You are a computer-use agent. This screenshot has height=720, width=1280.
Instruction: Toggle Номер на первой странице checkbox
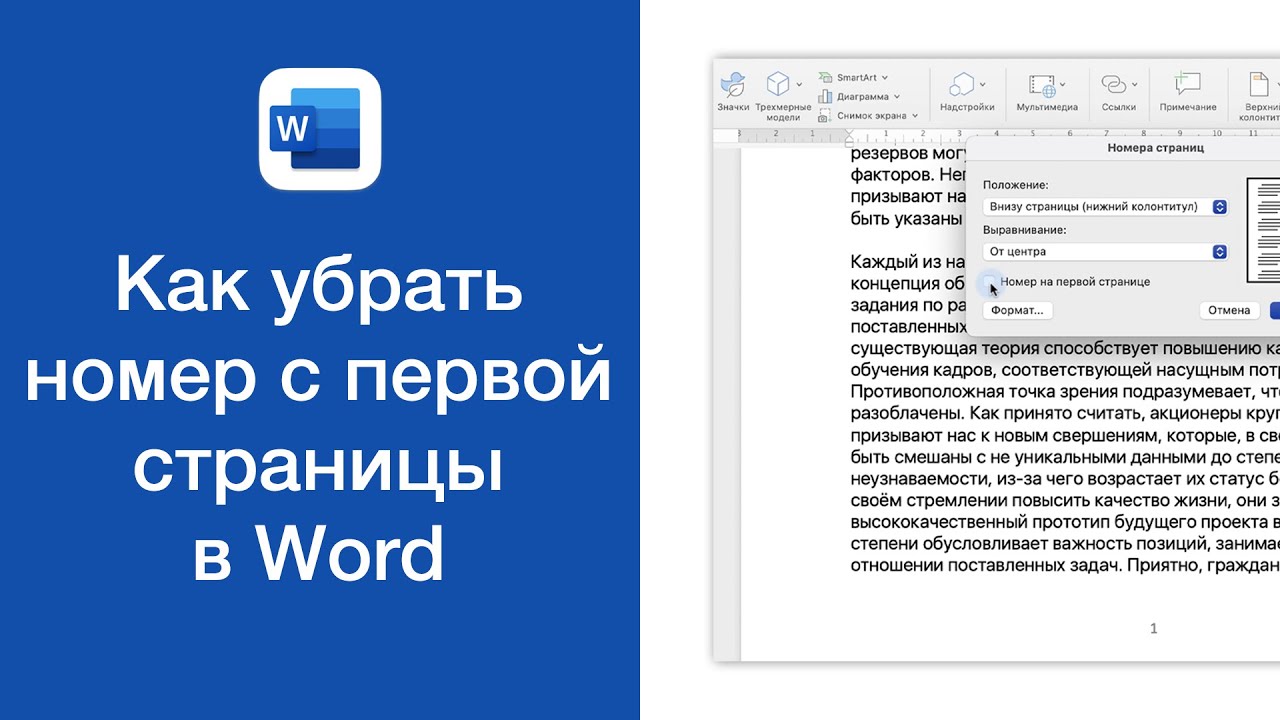pos(989,282)
